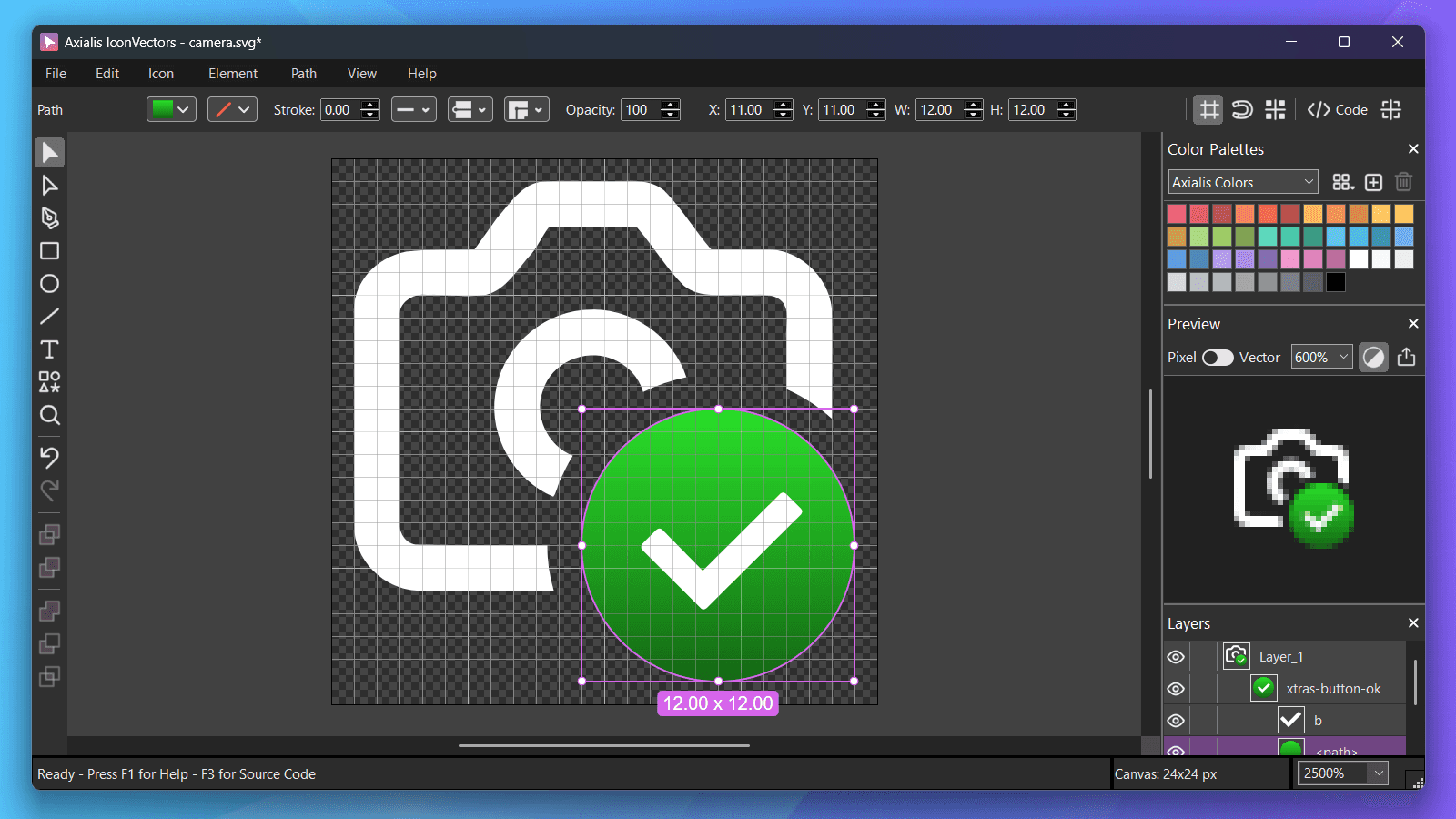The width and height of the screenshot is (1456, 819).
Task: Toggle the grid display icon
Action: [x=1208, y=110]
